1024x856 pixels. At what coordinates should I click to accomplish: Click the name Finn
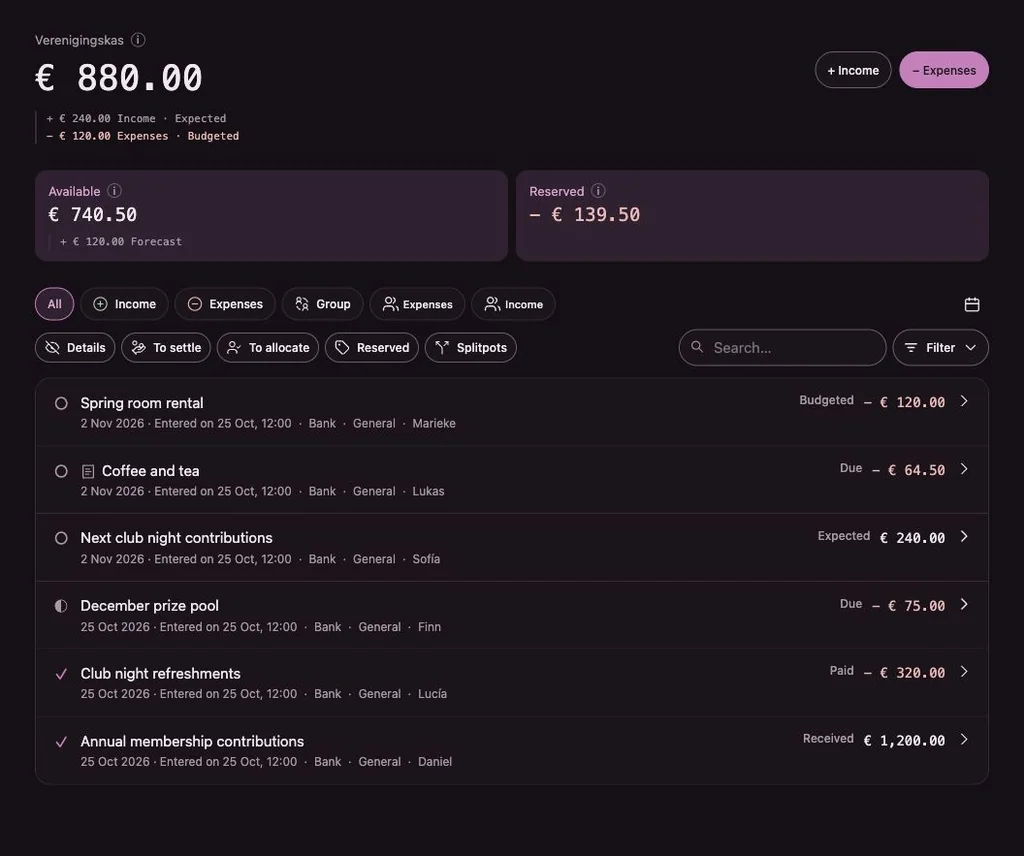click(429, 627)
